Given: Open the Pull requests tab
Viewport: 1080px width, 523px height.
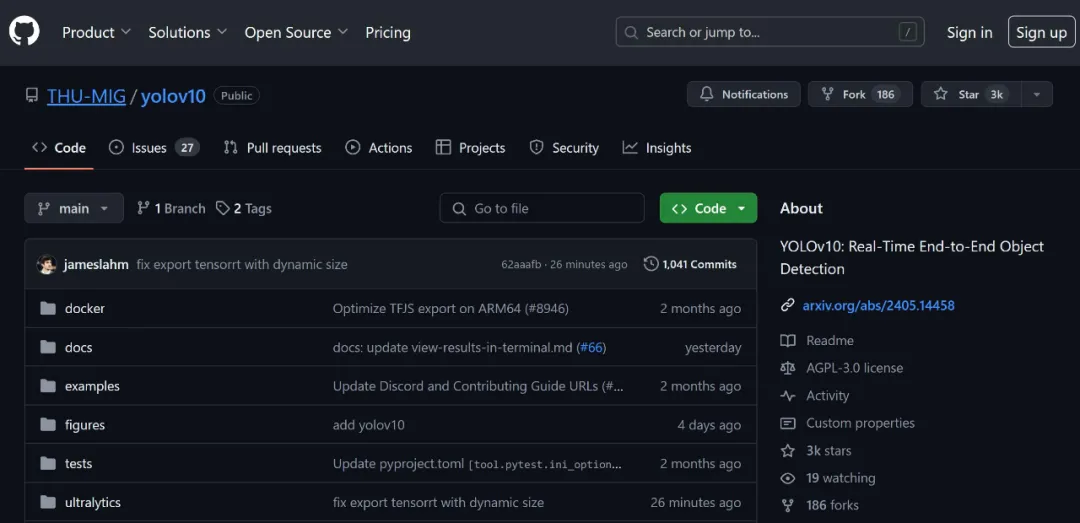Looking at the screenshot, I should (x=272, y=148).
